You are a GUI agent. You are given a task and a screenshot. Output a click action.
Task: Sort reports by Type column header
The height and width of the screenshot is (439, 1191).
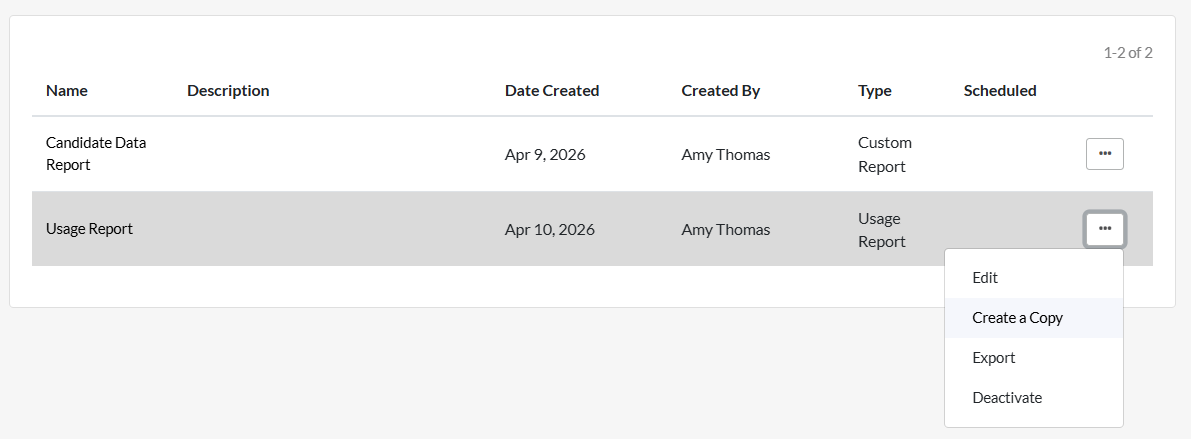[875, 91]
